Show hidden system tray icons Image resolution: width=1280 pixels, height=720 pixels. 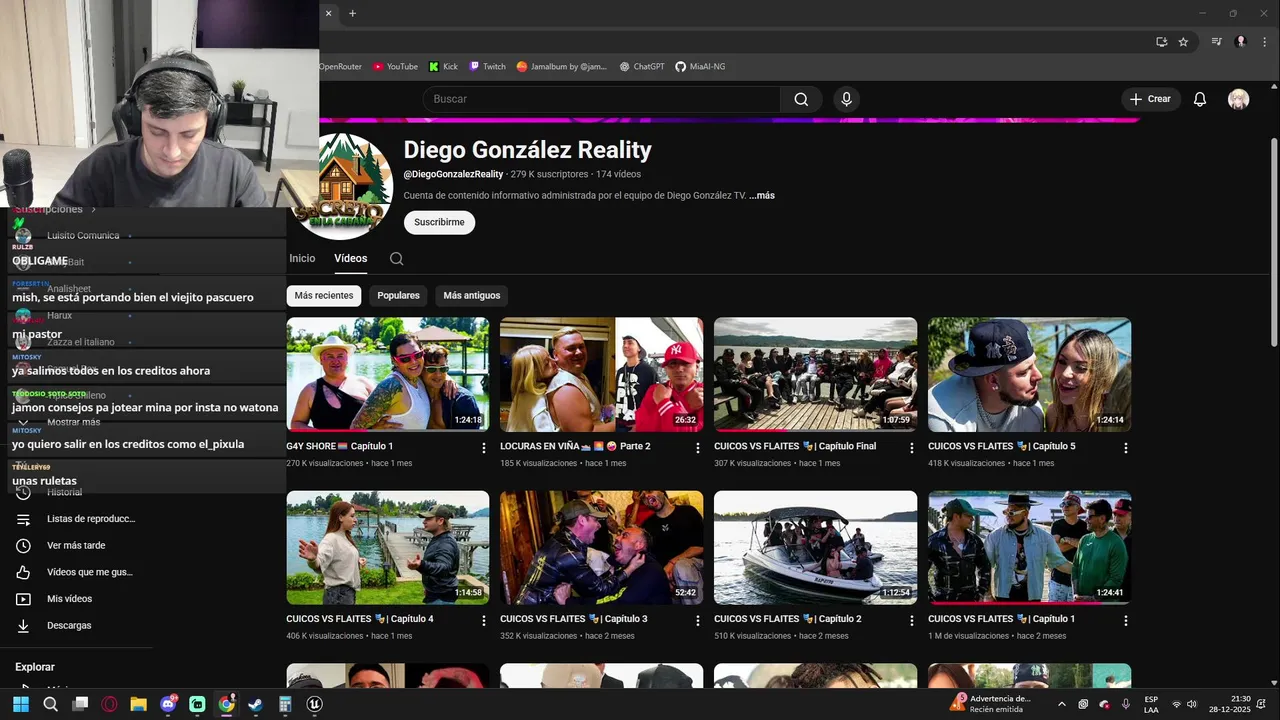tap(1062, 704)
